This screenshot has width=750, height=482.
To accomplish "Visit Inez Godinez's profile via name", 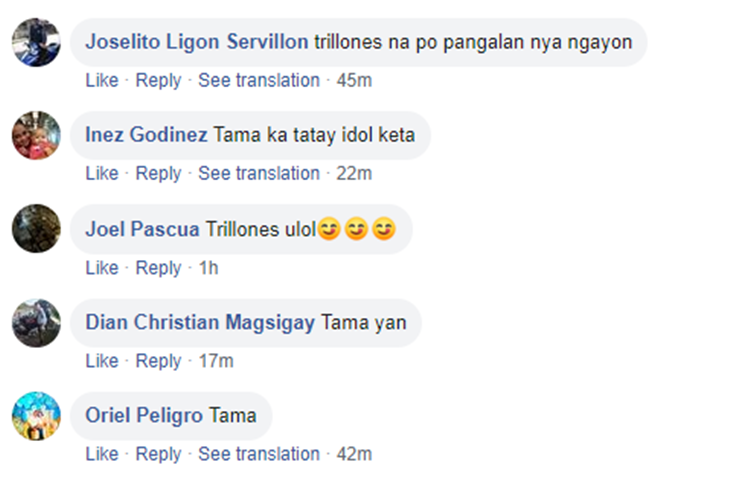I will [146, 135].
